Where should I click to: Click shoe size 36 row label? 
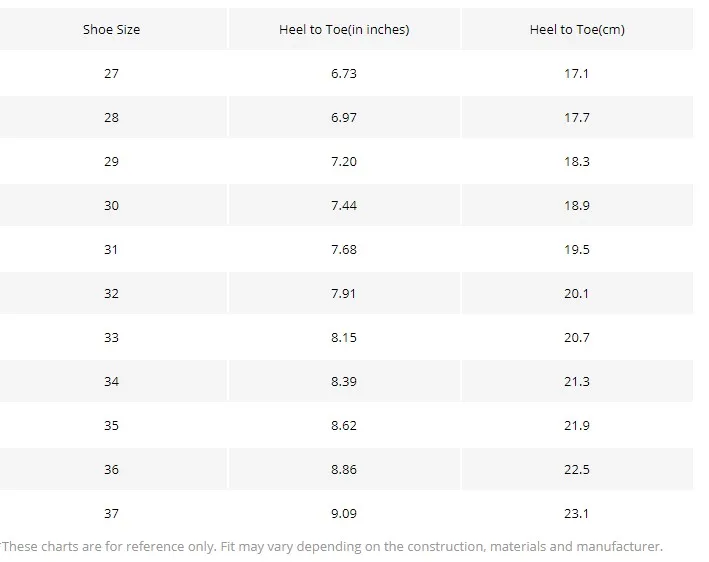click(111, 469)
